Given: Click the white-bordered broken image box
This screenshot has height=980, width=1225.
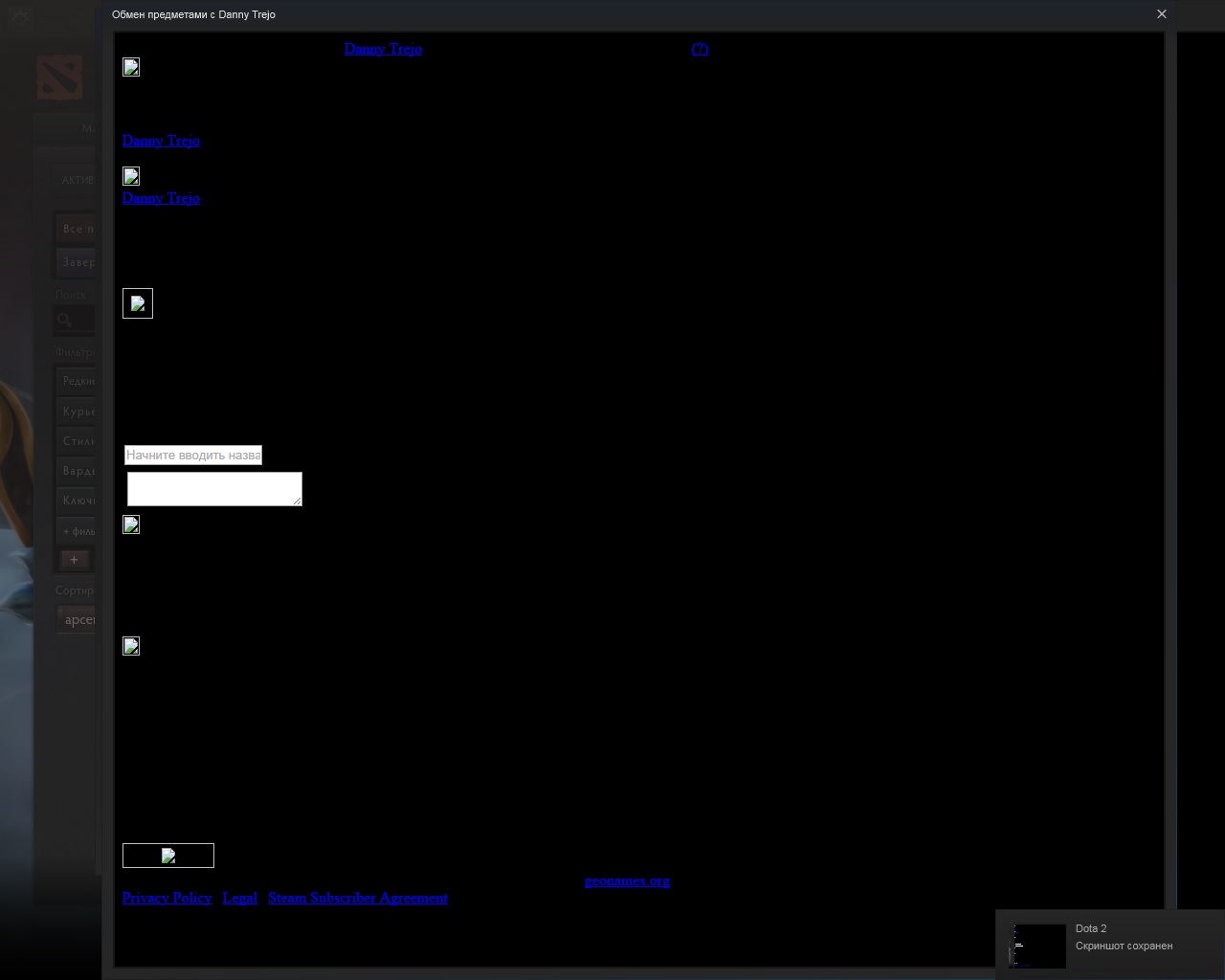Looking at the screenshot, I should tap(138, 303).
